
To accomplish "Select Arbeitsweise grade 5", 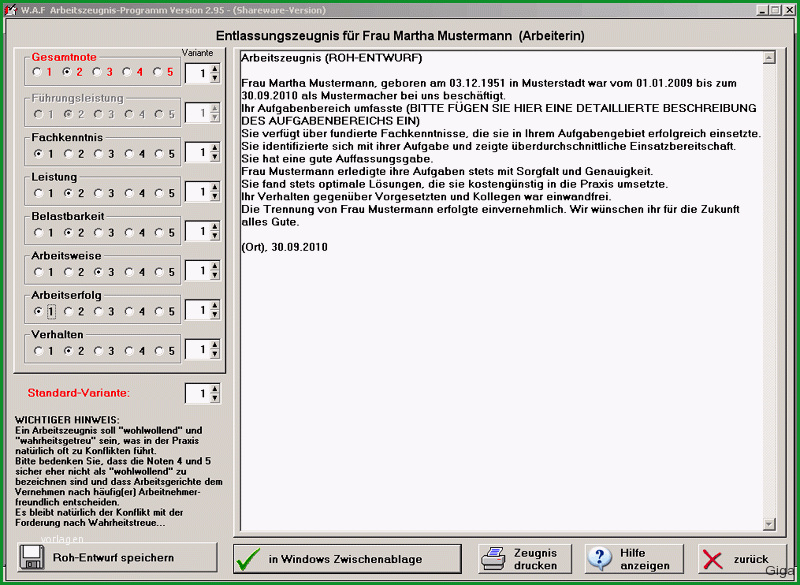I will [159, 272].
